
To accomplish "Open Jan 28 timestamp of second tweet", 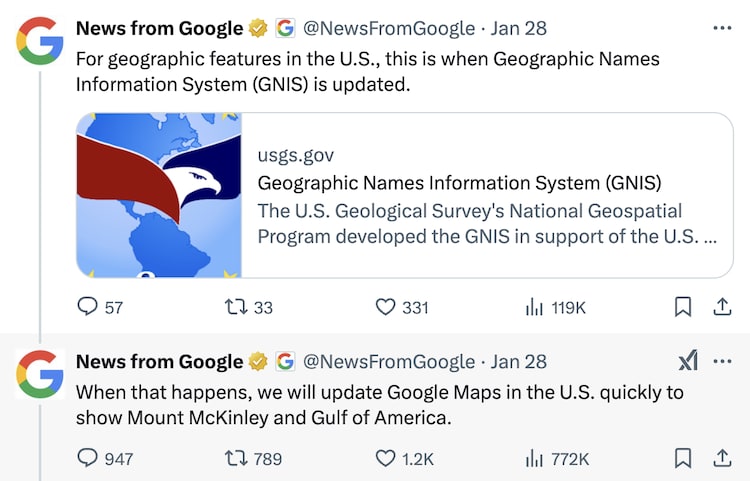I will (519, 361).
